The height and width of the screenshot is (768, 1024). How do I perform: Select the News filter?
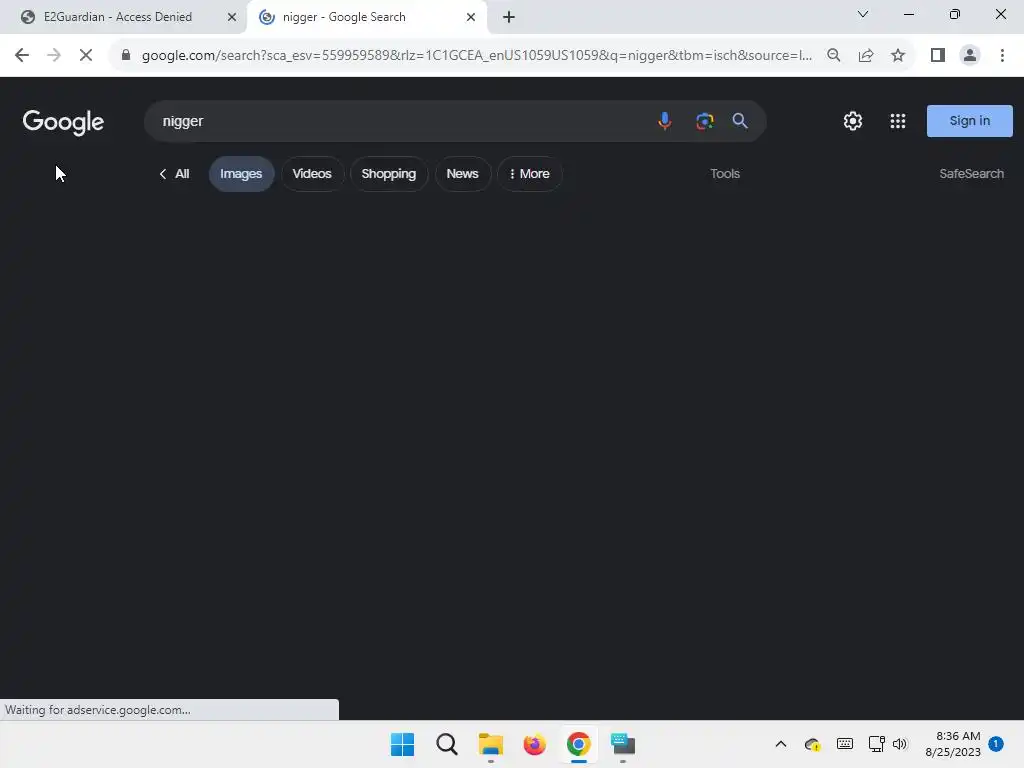462,174
